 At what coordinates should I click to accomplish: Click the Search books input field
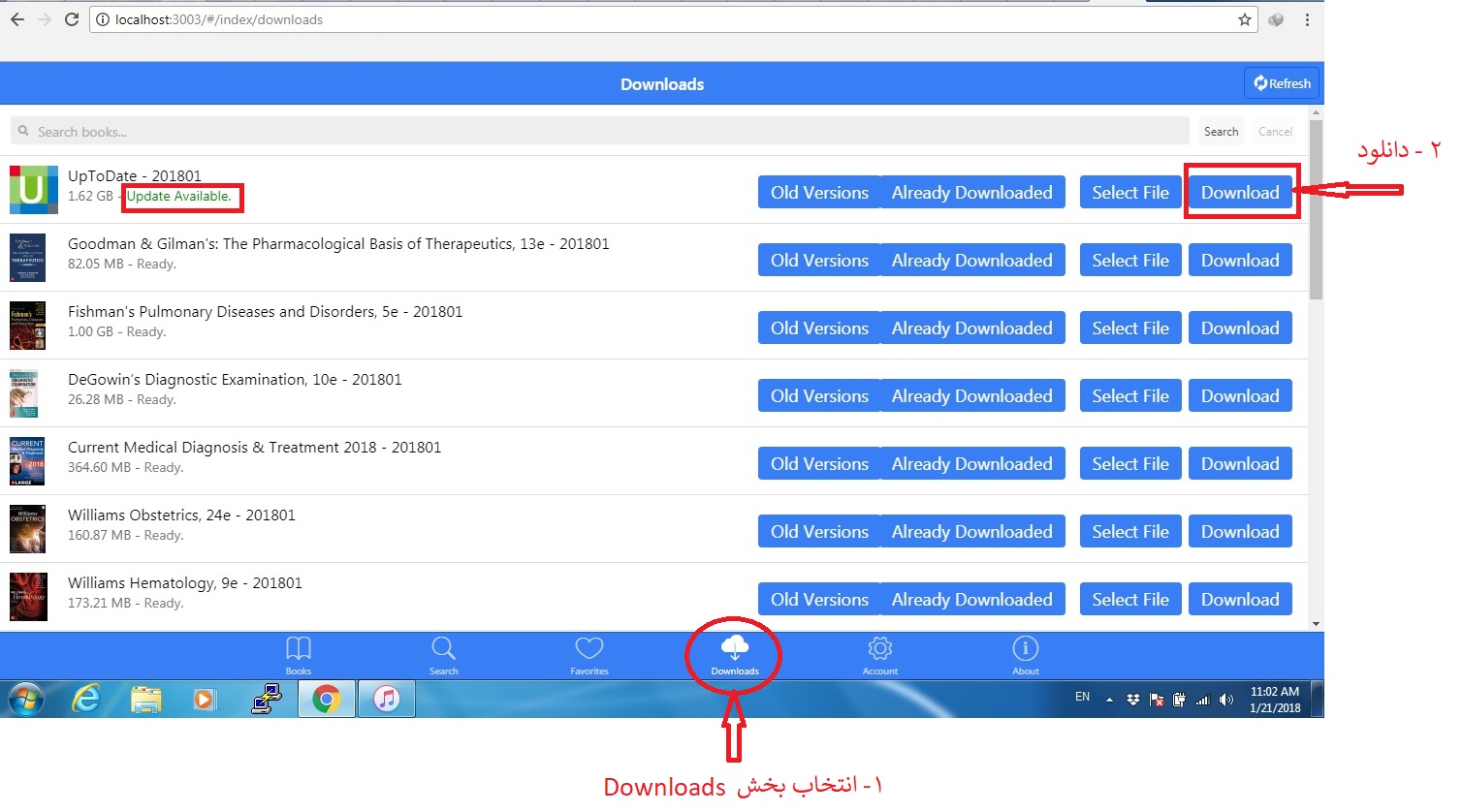601,132
